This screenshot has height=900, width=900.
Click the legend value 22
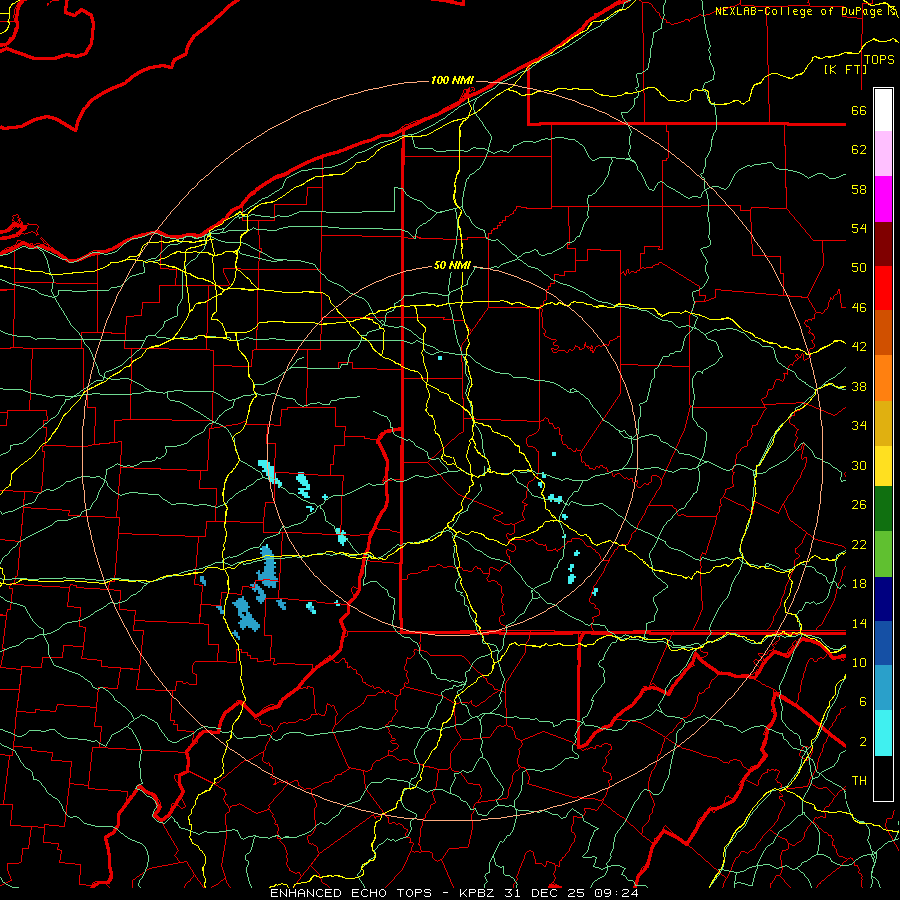pyautogui.click(x=859, y=544)
